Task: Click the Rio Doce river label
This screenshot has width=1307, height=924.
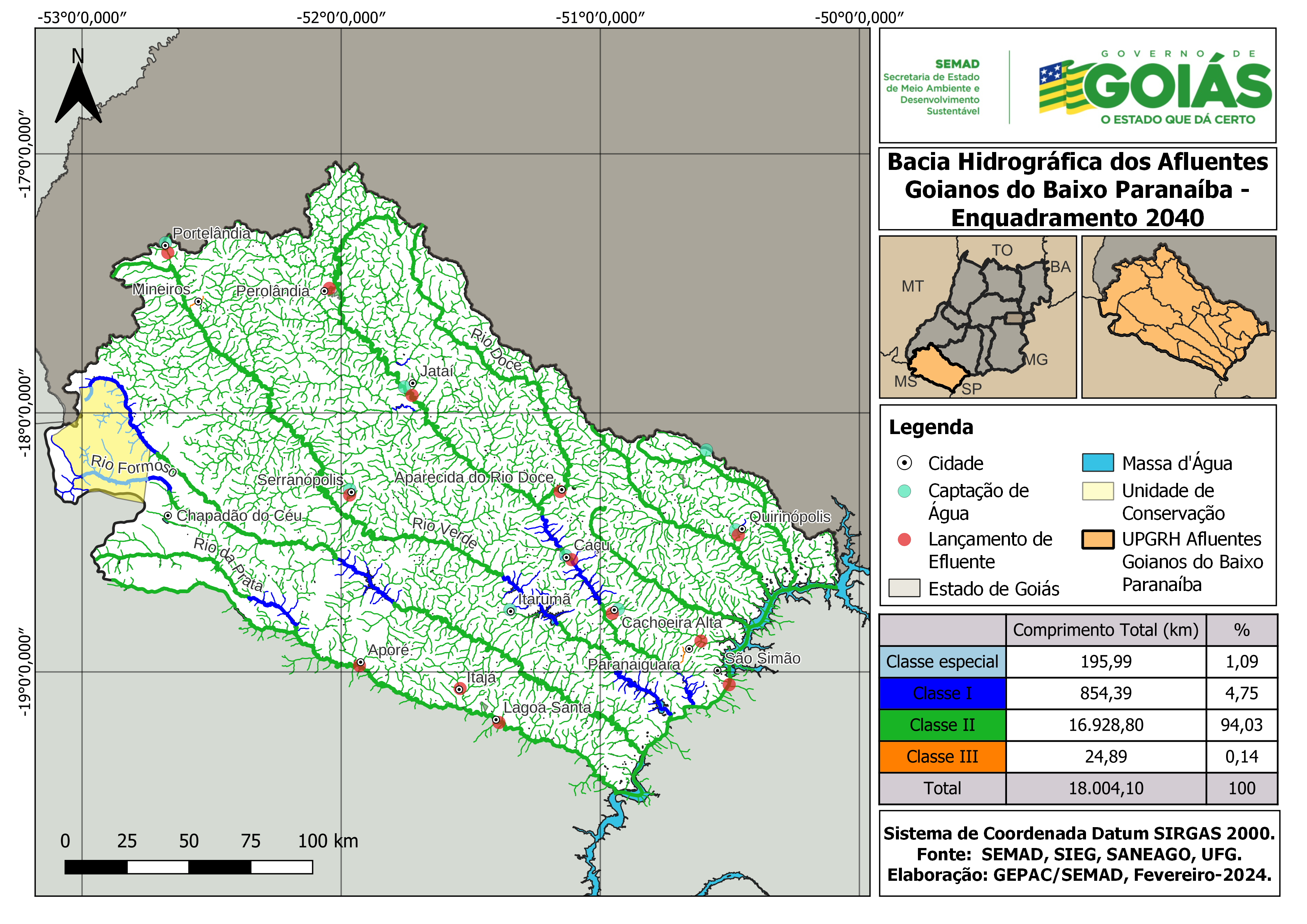Action: [x=496, y=349]
